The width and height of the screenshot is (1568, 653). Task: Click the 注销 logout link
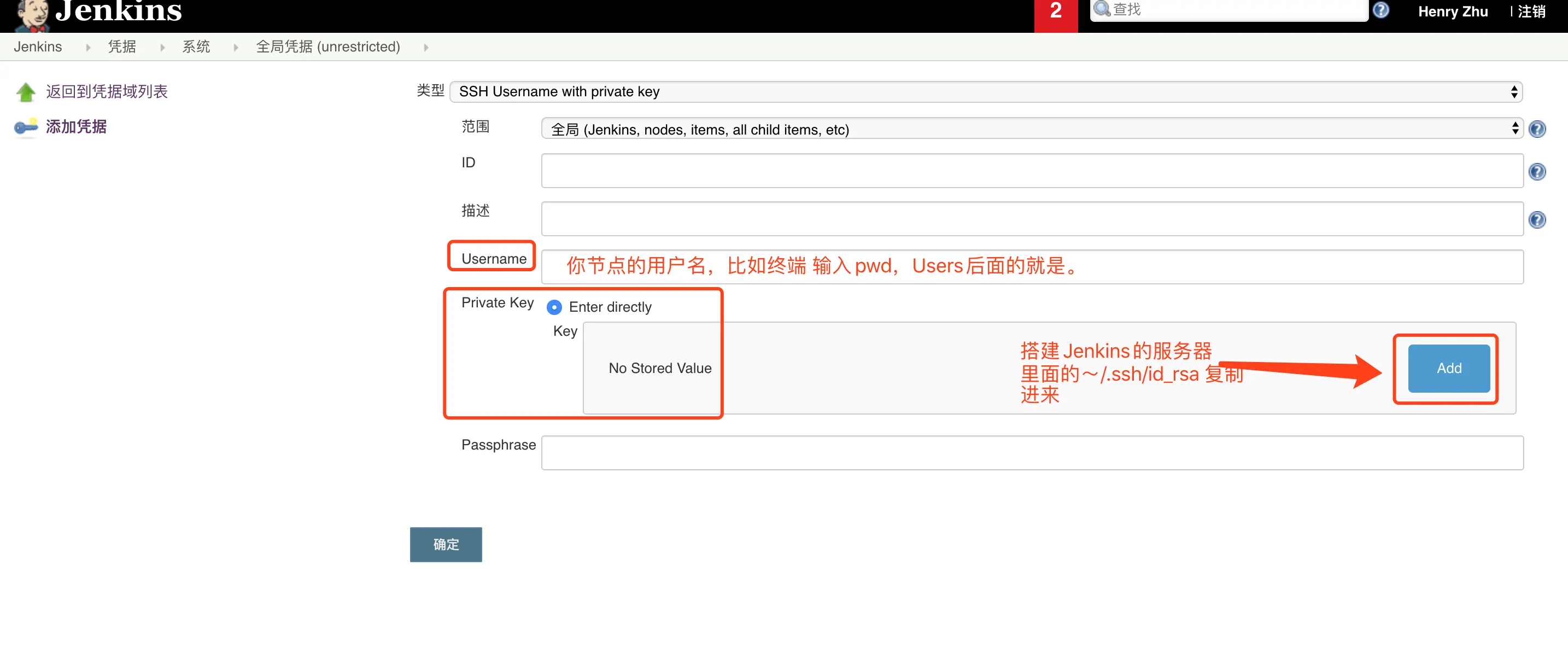click(1531, 11)
